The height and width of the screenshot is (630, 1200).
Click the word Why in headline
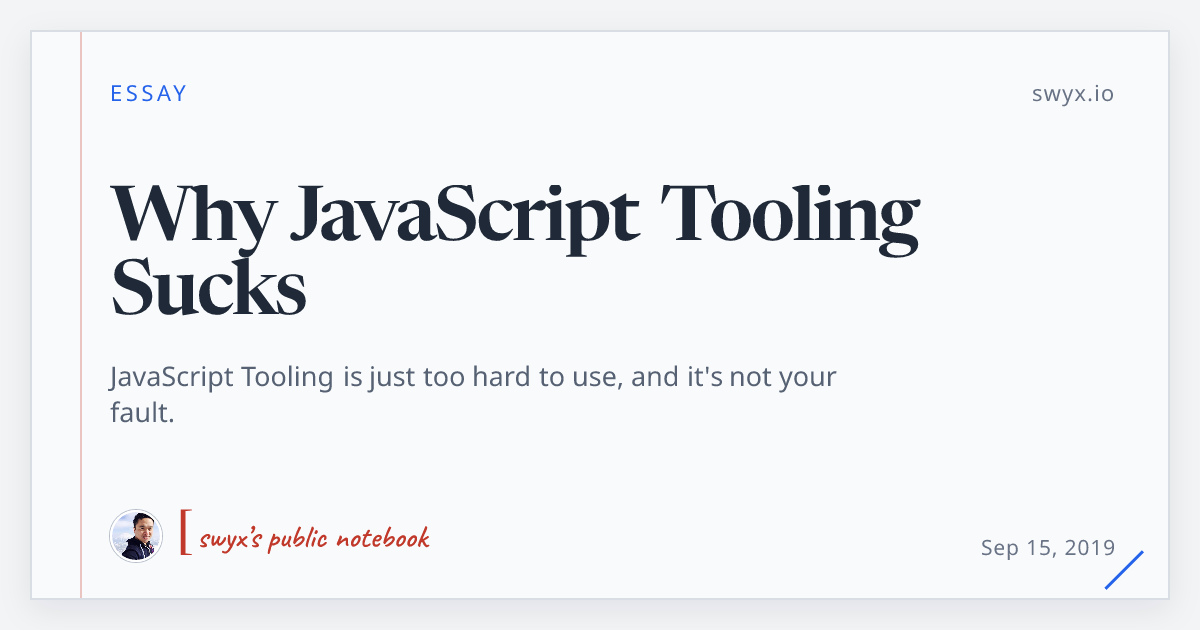(191, 215)
